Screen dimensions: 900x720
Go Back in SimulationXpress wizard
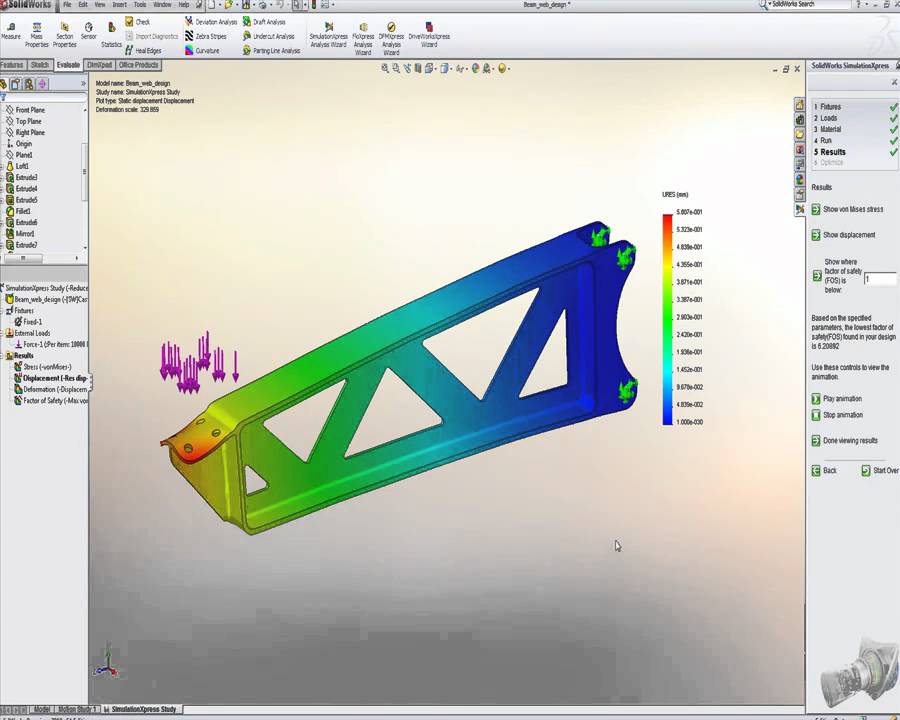coord(824,470)
